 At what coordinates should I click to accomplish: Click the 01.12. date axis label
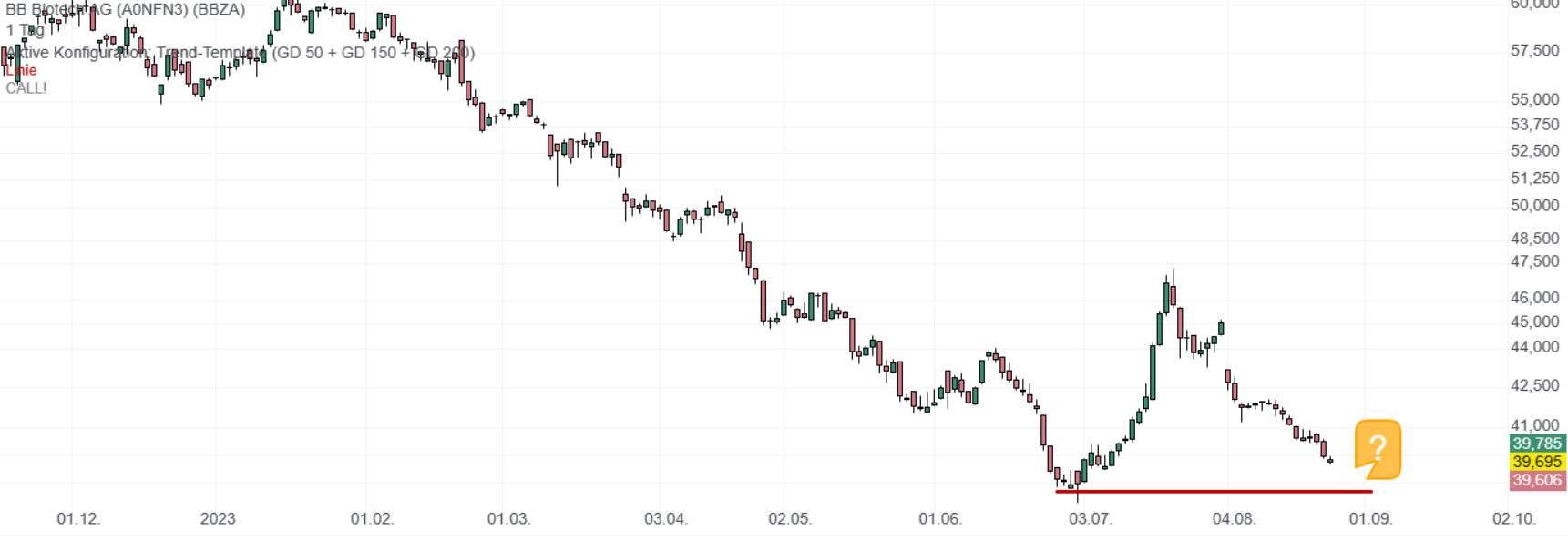point(78,519)
